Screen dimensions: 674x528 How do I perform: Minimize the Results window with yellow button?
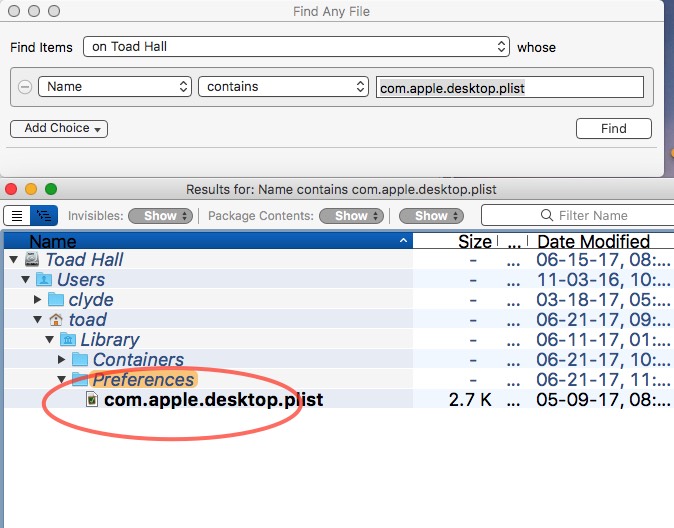click(x=31, y=189)
